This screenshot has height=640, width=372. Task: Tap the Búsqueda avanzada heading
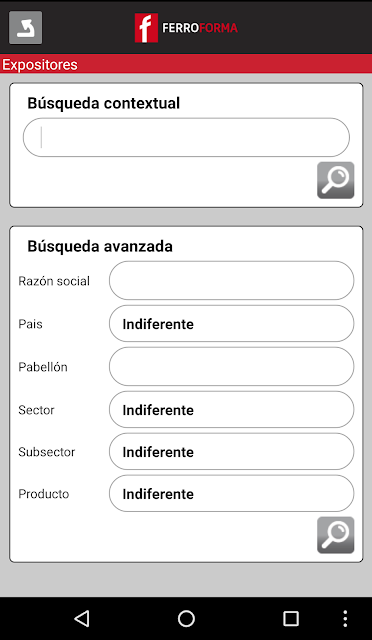pyautogui.click(x=100, y=247)
